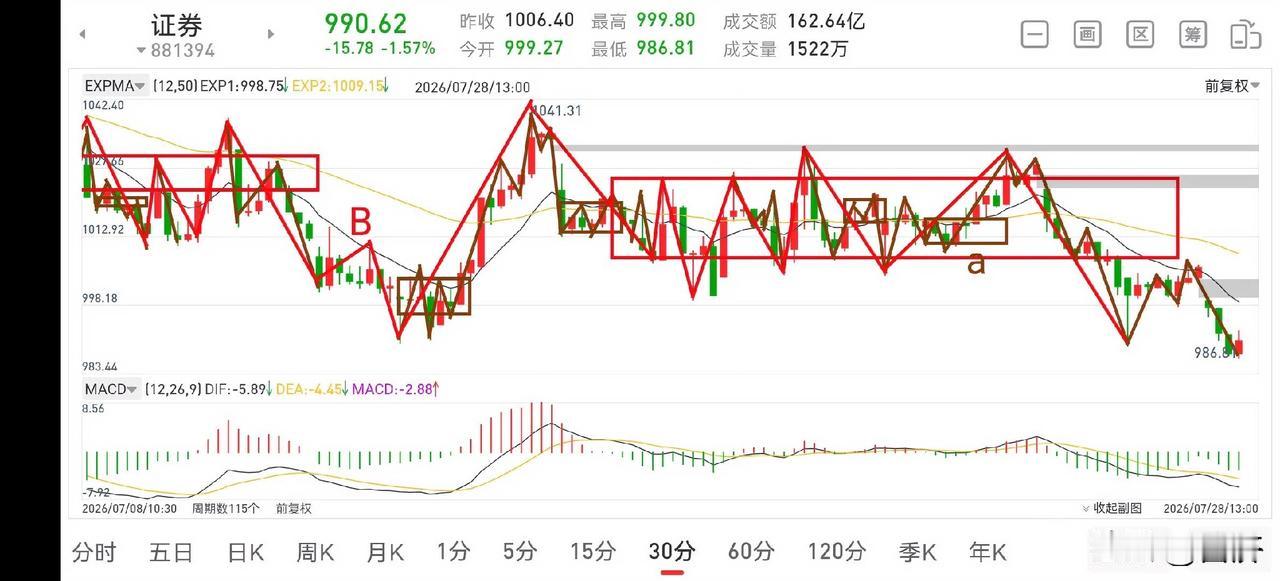
Task: Select the 60分 period tab
Action: (x=751, y=551)
